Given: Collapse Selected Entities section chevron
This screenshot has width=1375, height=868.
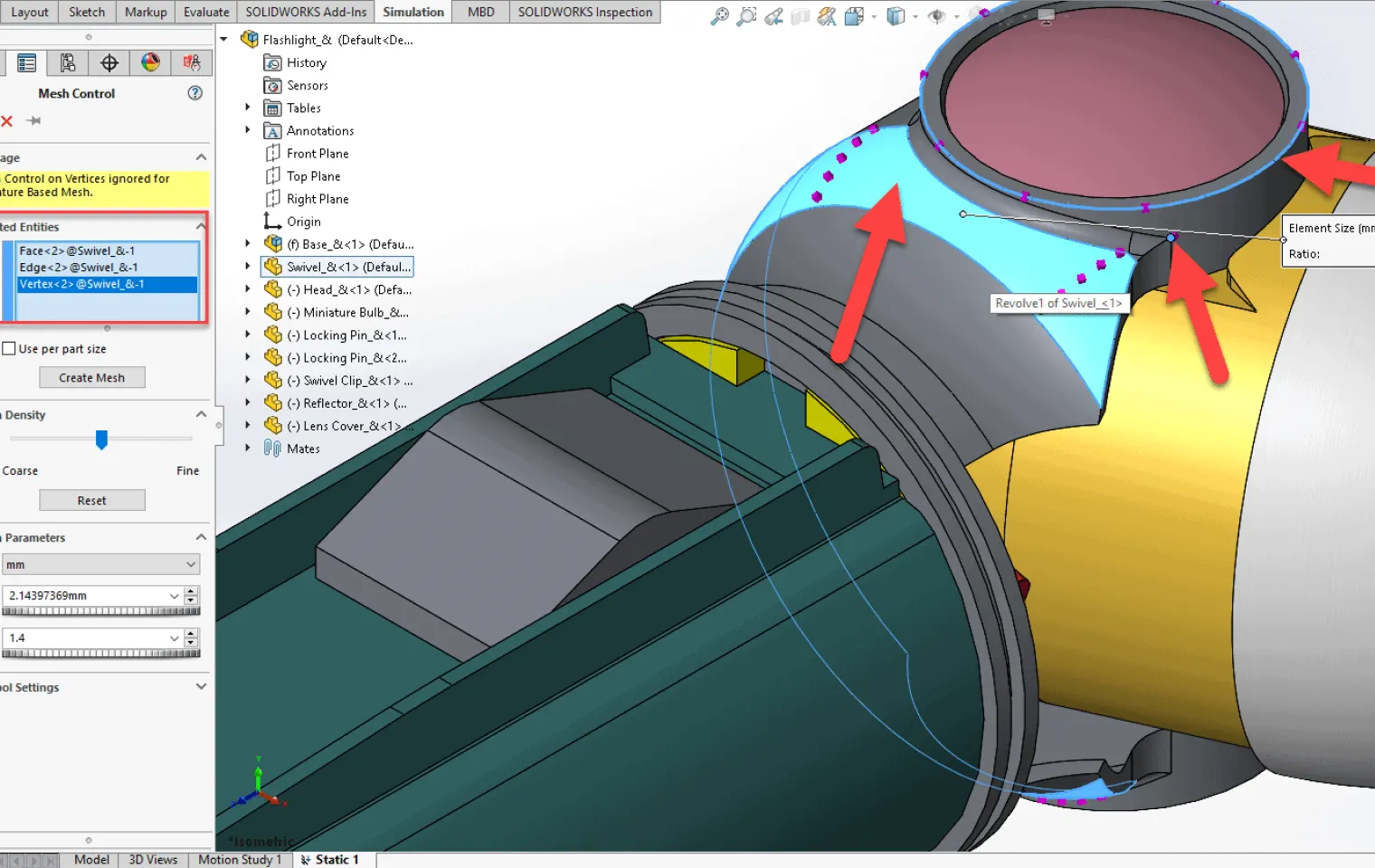Looking at the screenshot, I should 201,226.
